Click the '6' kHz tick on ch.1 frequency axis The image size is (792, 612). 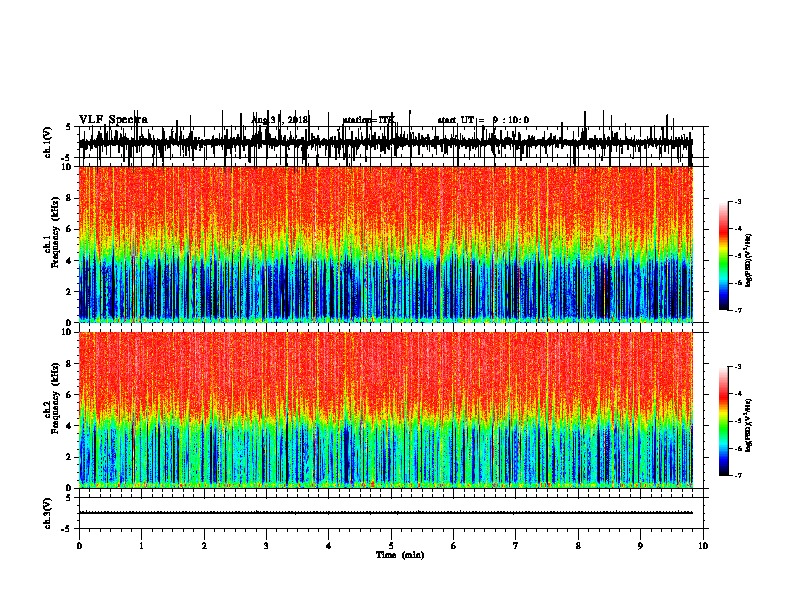pos(69,229)
